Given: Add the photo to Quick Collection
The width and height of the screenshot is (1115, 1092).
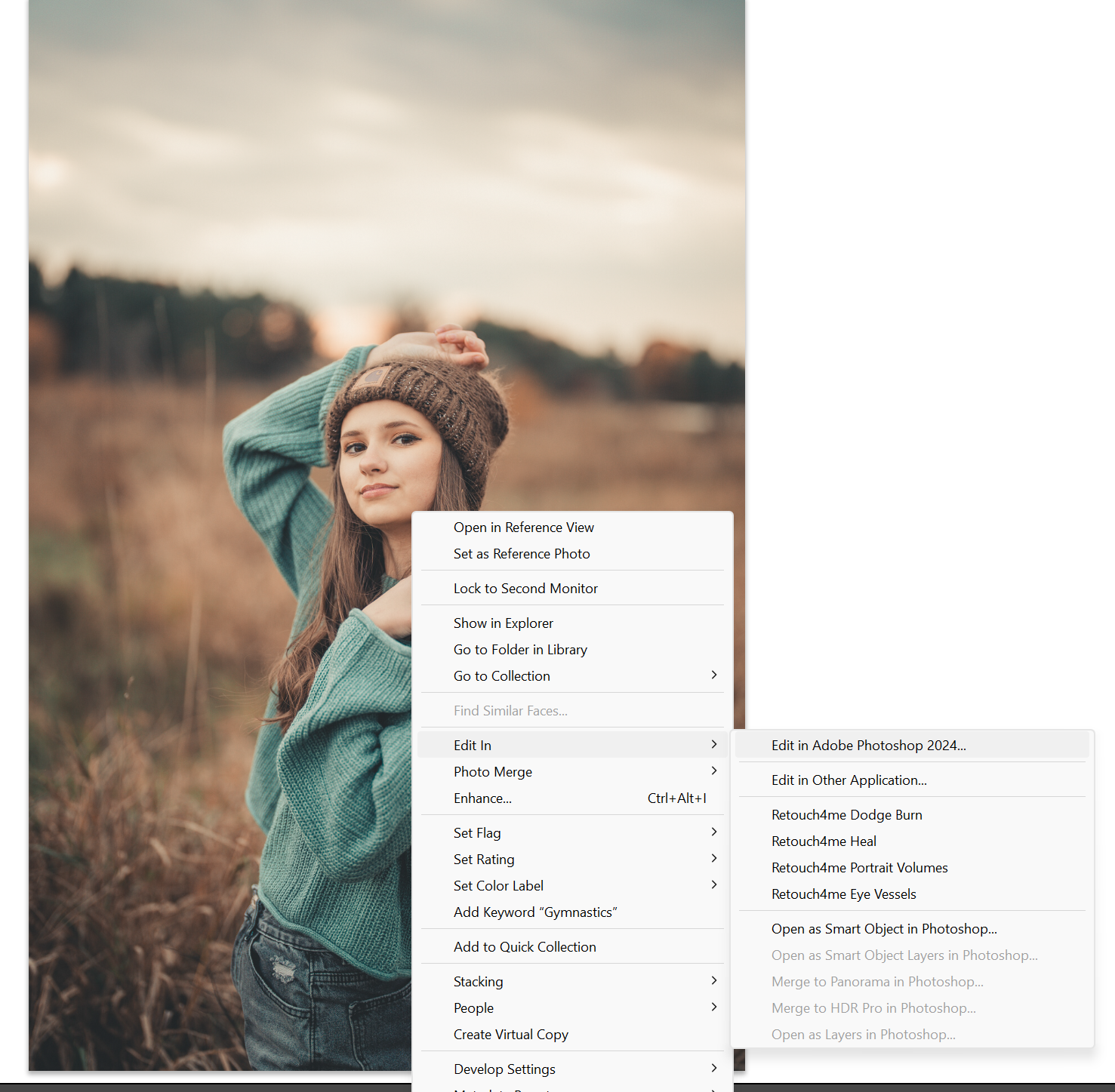Looking at the screenshot, I should tap(525, 946).
